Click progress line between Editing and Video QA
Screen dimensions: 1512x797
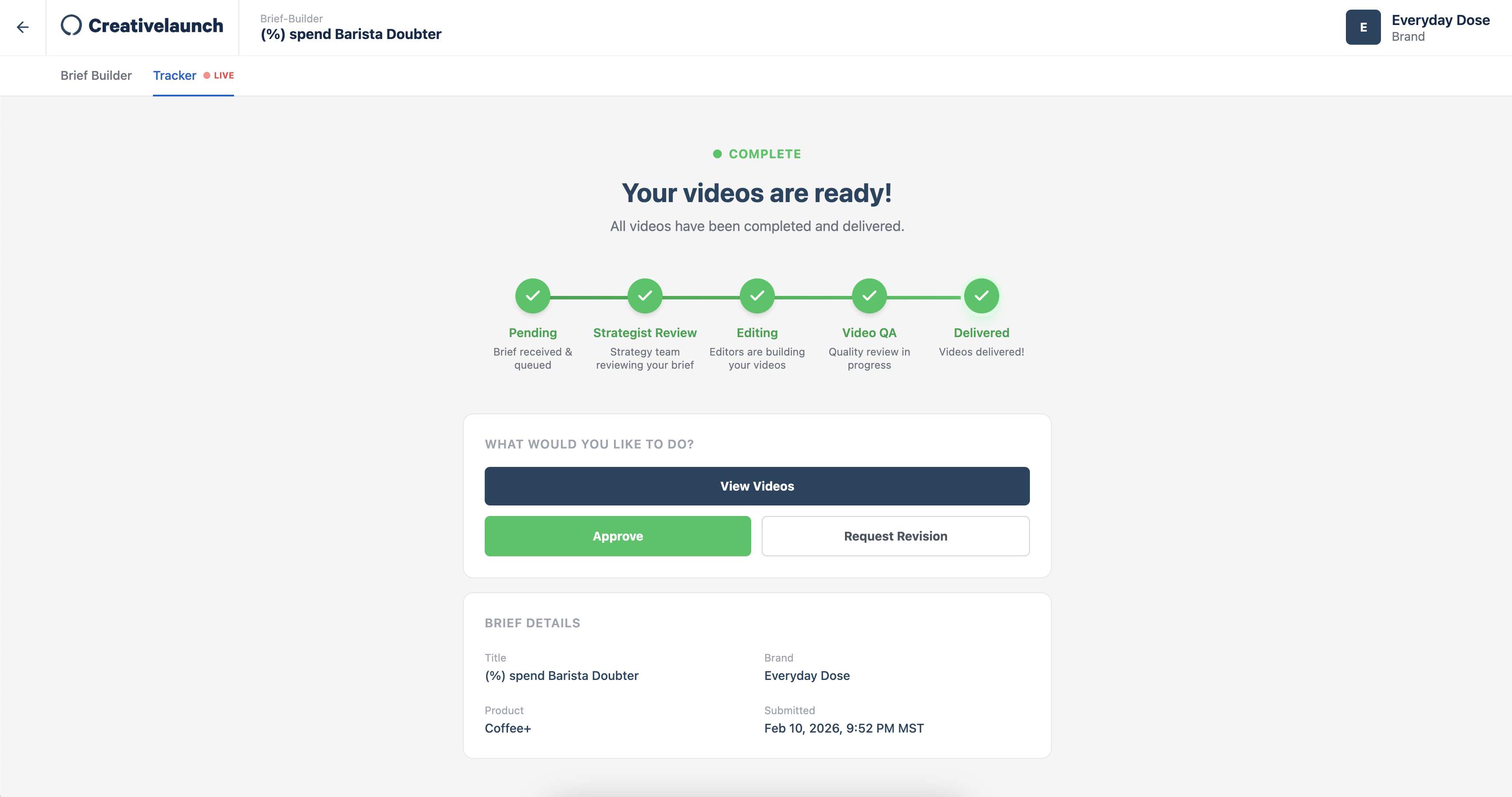coord(813,298)
